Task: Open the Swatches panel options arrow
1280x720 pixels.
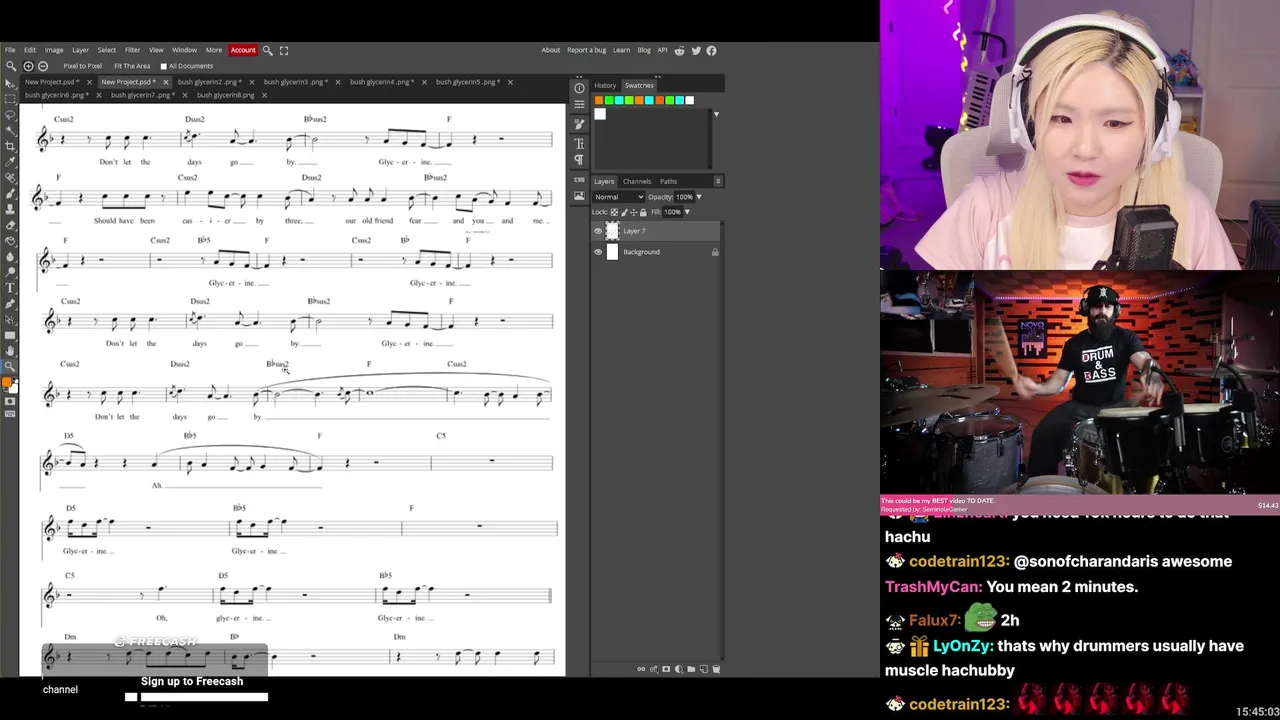Action: click(716, 114)
